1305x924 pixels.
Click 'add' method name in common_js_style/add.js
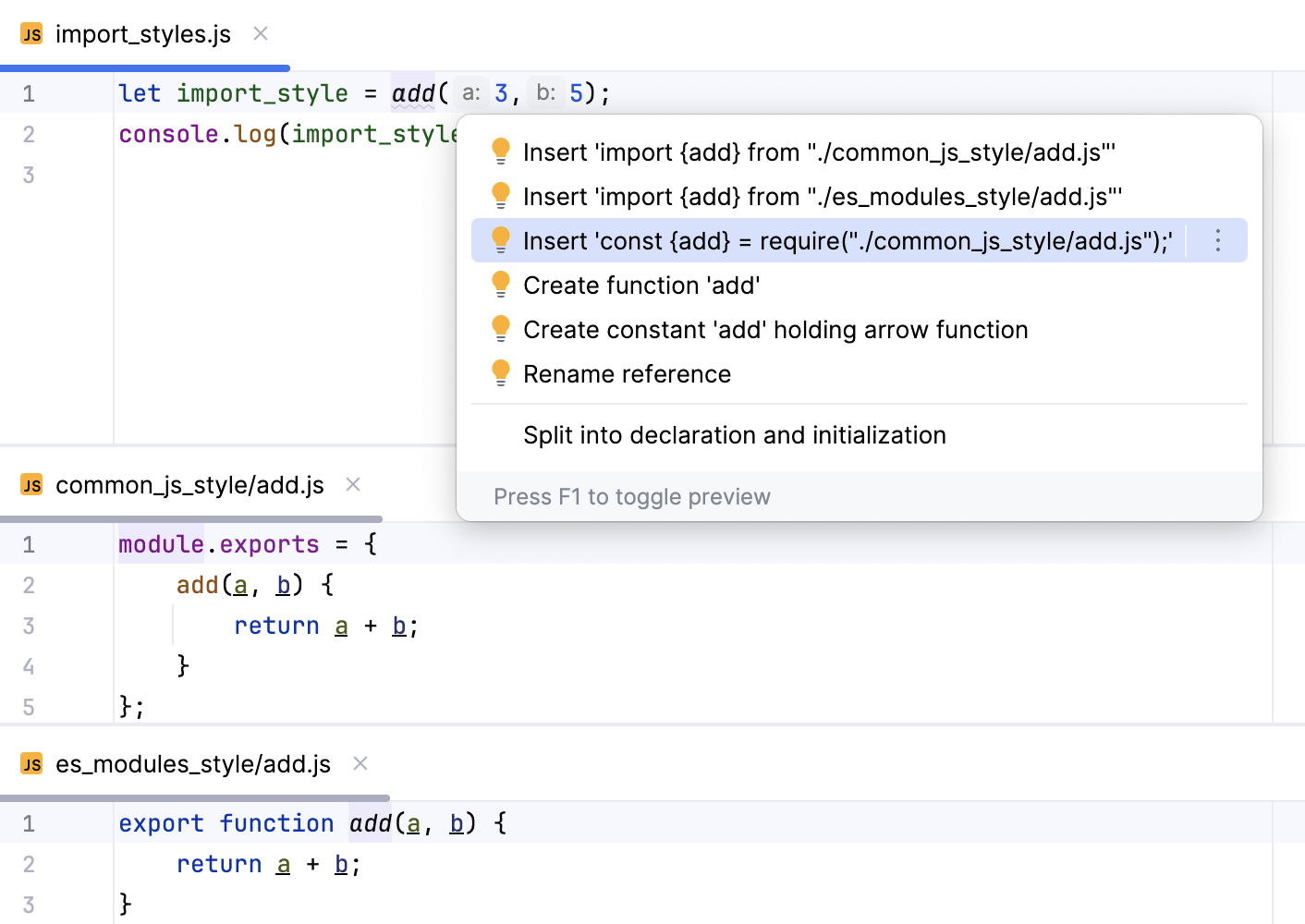pos(198,585)
